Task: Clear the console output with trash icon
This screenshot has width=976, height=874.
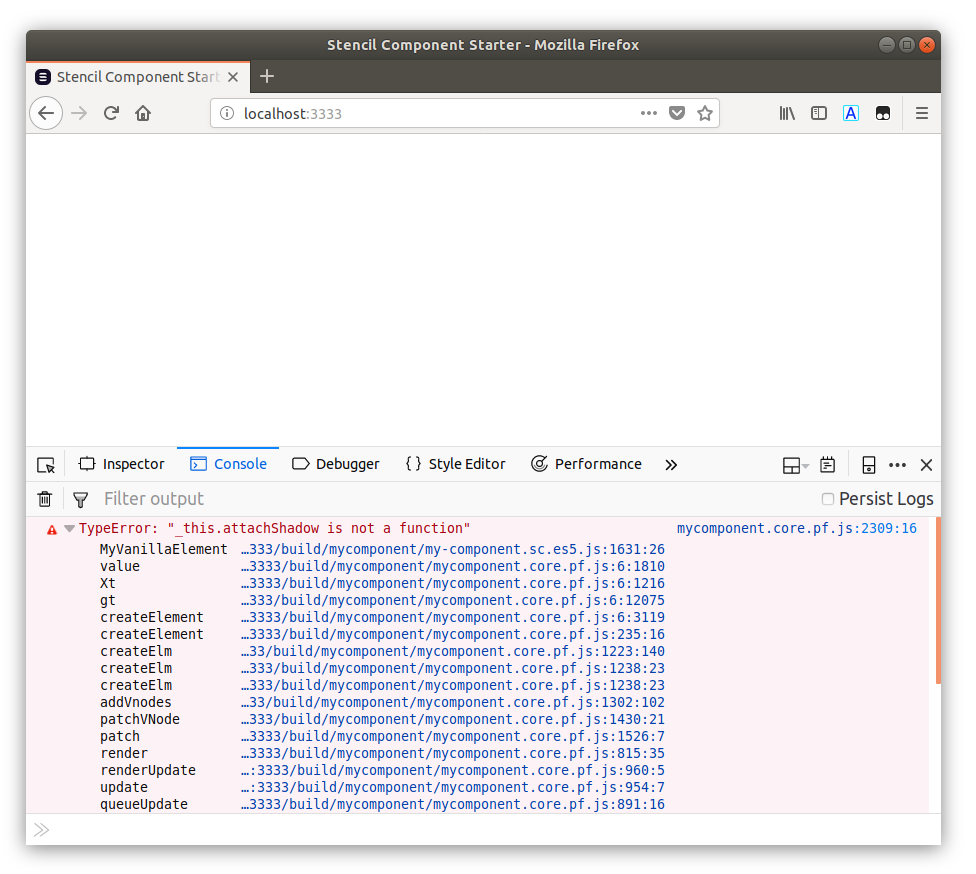Action: pyautogui.click(x=44, y=498)
